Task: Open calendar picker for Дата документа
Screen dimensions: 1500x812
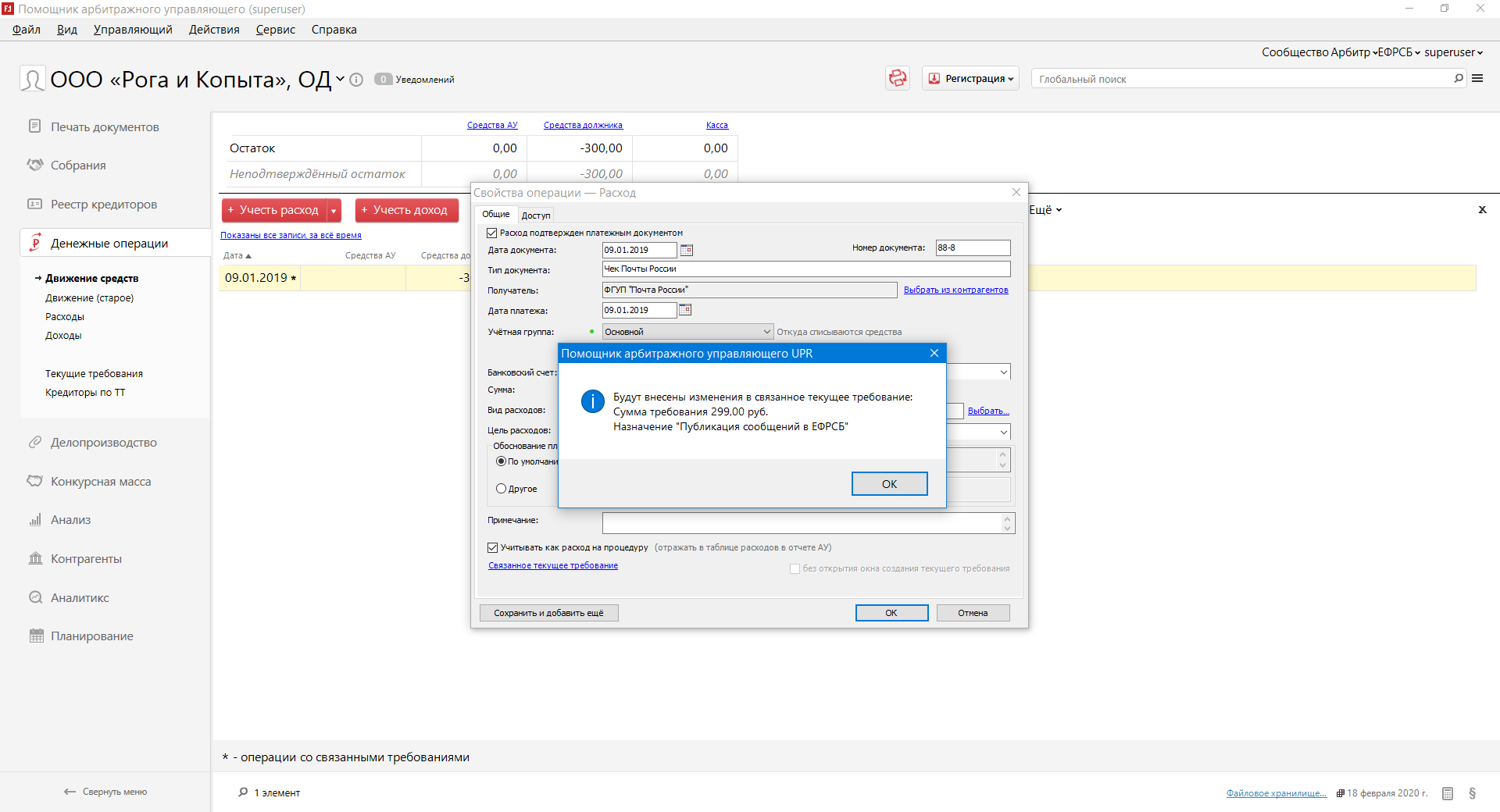Action: [687, 250]
